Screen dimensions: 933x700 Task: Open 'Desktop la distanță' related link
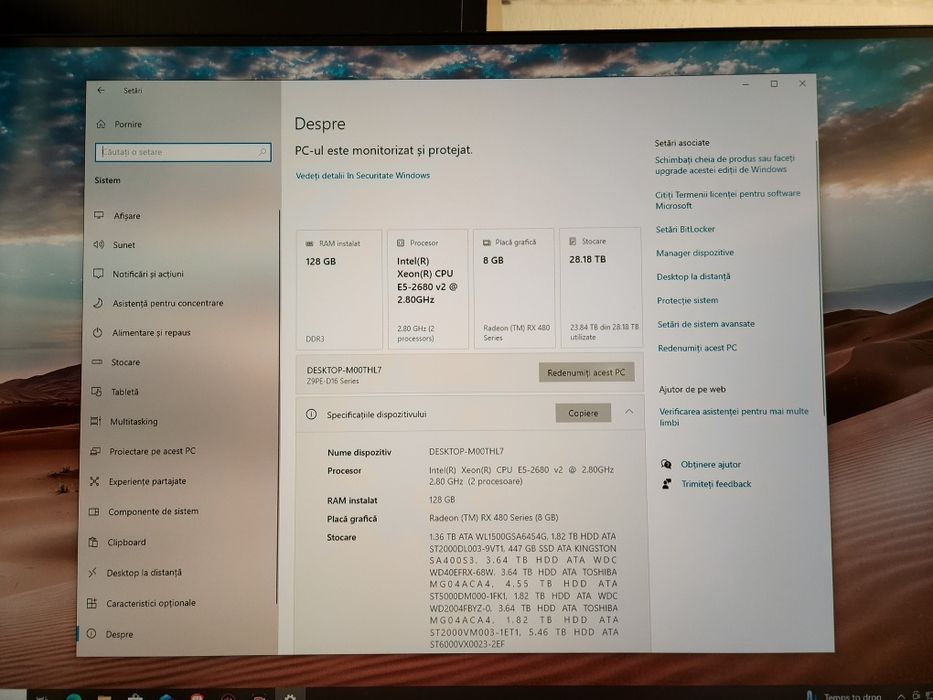693,277
